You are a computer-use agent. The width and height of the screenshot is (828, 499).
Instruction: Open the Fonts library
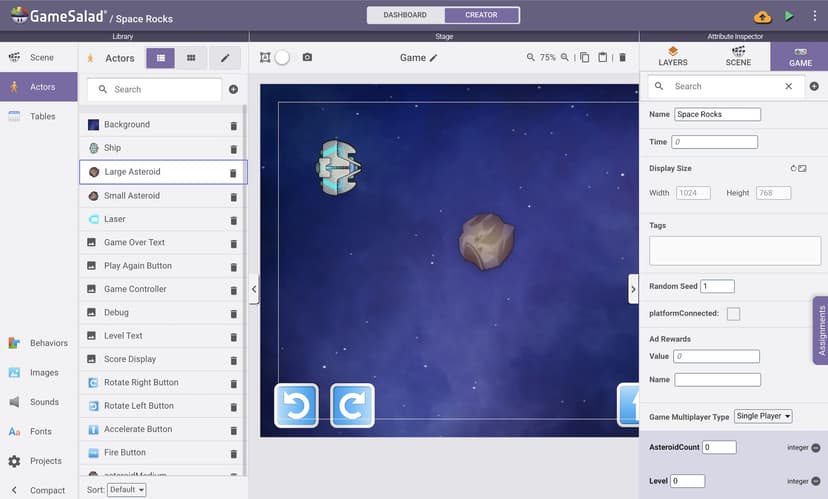tap(39, 431)
